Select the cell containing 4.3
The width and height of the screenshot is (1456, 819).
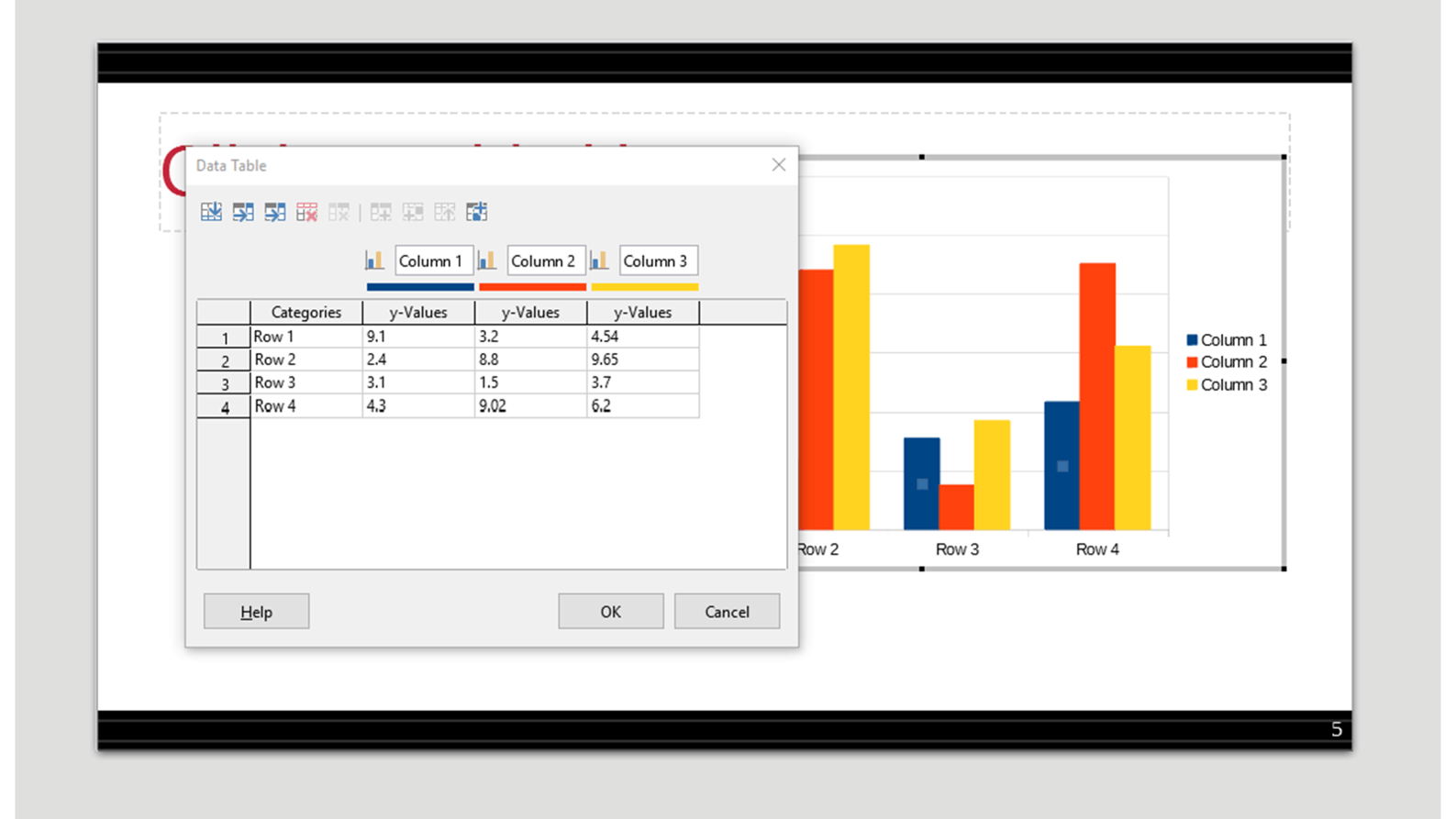[419, 405]
